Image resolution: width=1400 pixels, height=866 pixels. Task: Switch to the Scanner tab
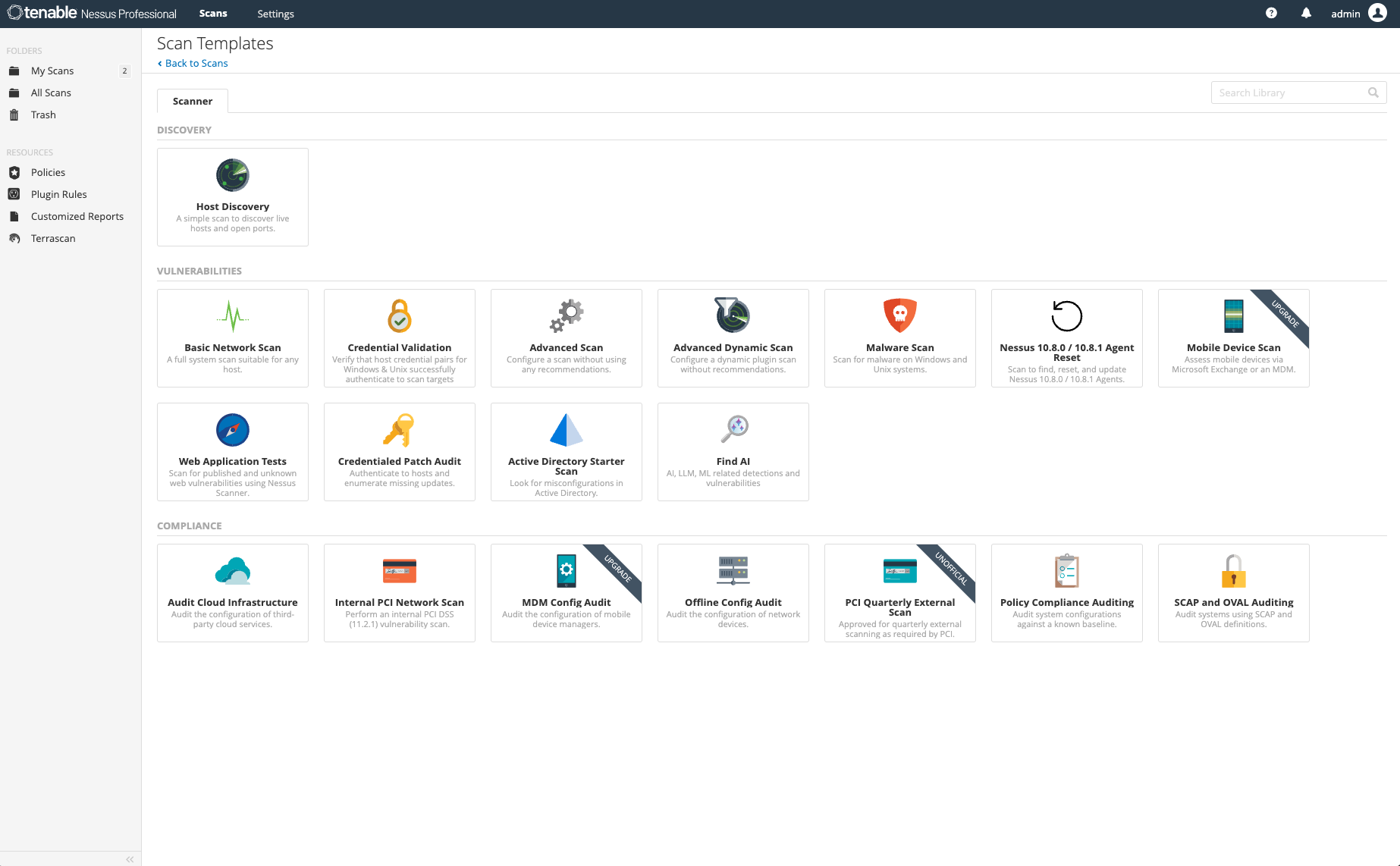coord(193,101)
